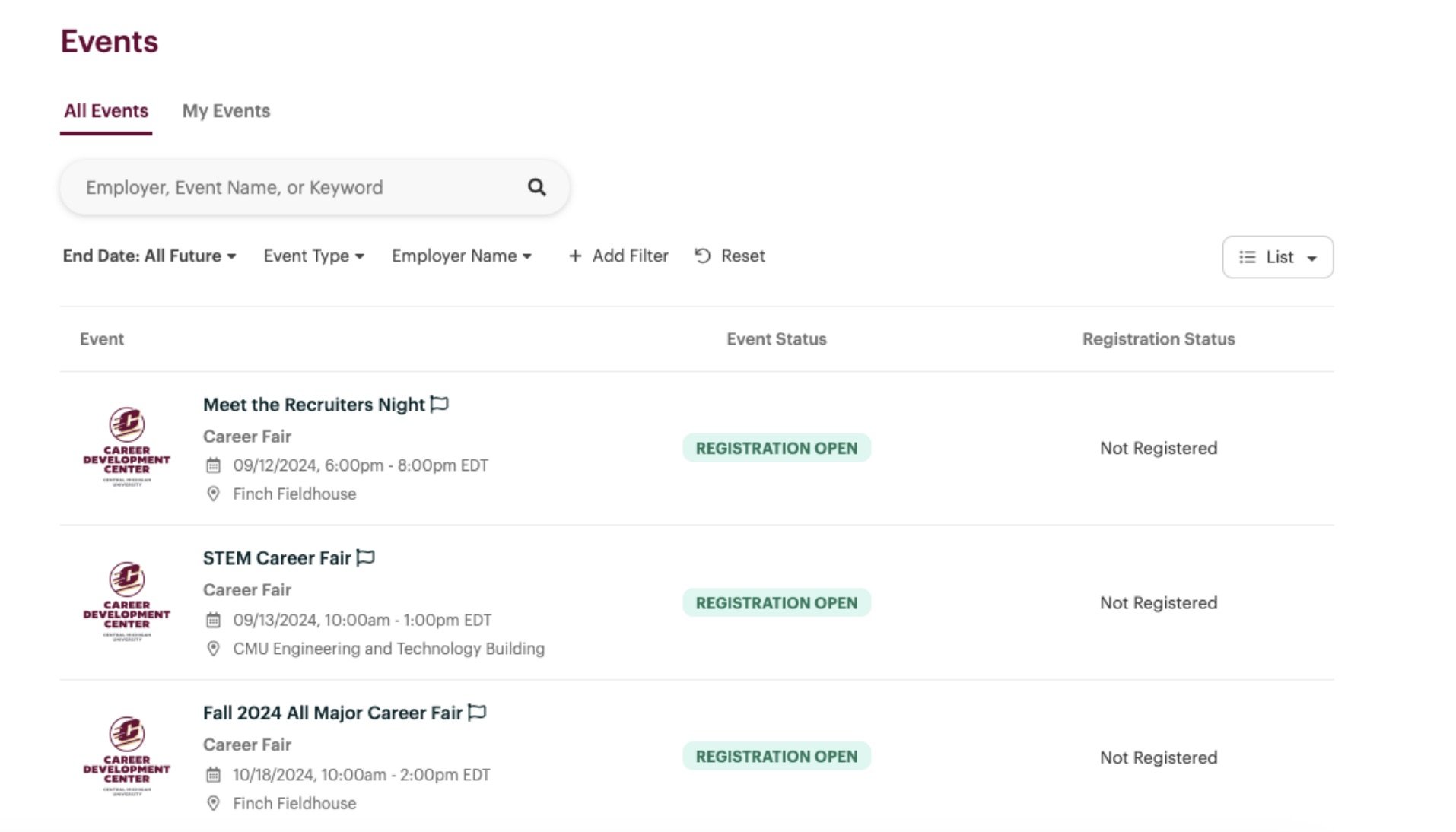Screen dimensions: 1456x832
Task: Click the reset arrow icon
Action: [701, 256]
